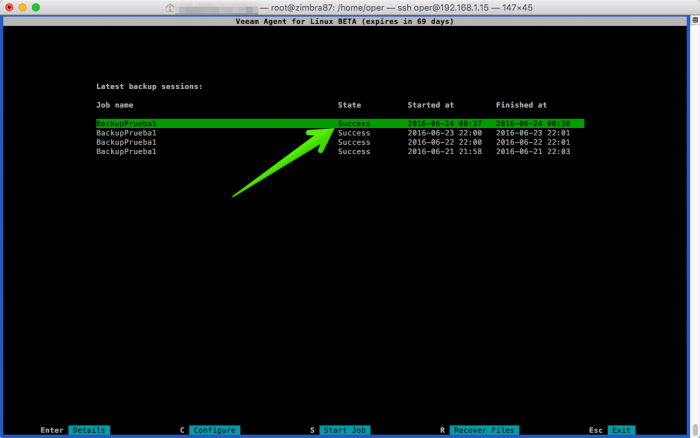Click the State column header
Image resolution: width=700 pixels, height=438 pixels.
[x=349, y=105]
